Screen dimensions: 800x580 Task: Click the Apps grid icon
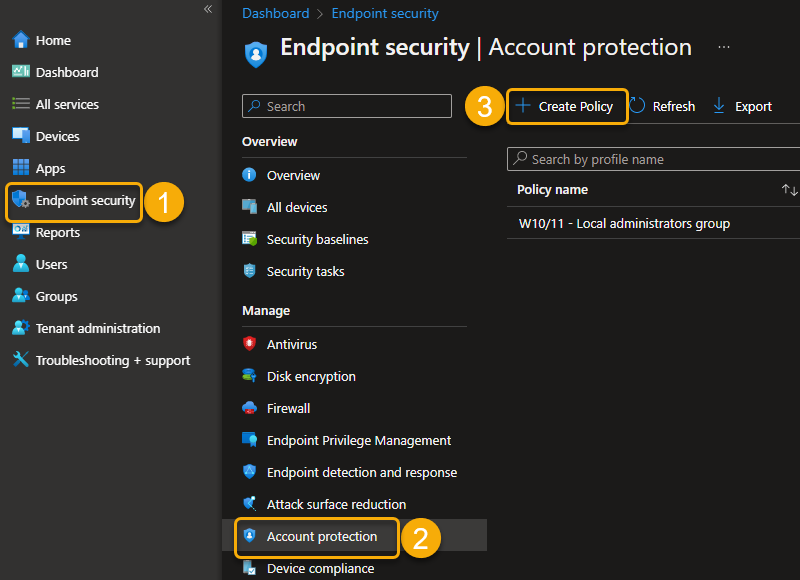20,168
